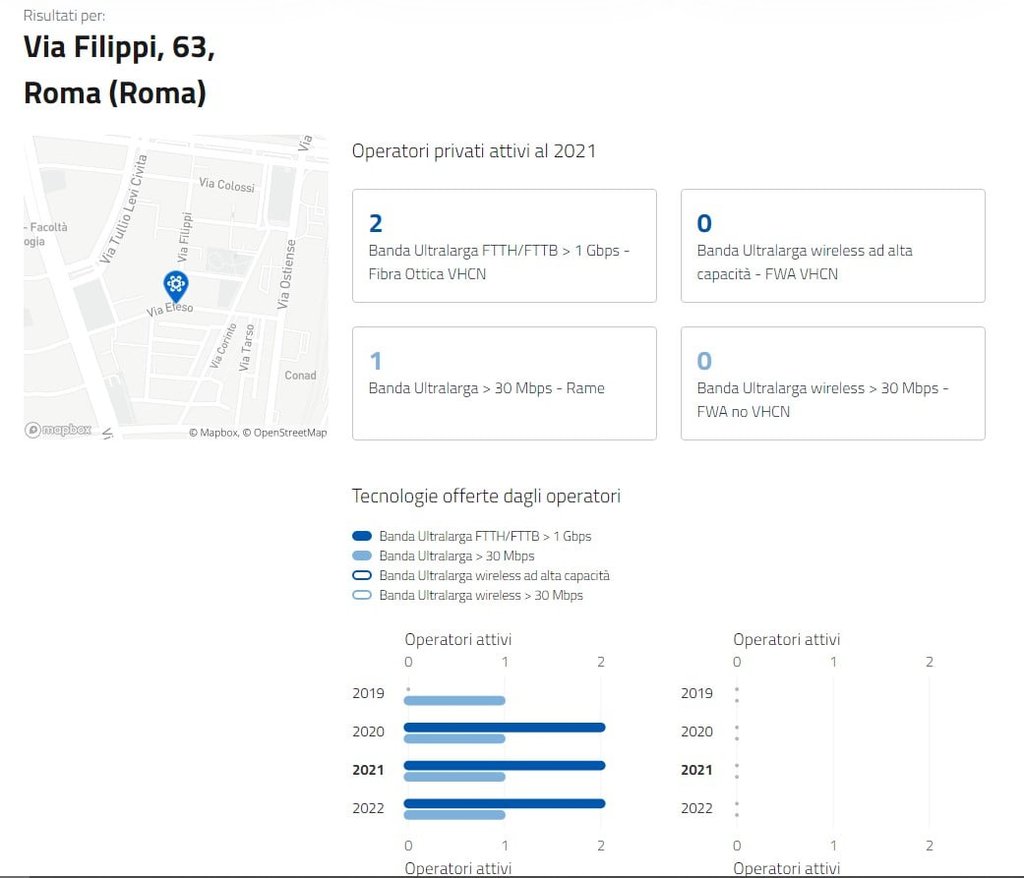Image resolution: width=1024 pixels, height=878 pixels.
Task: Select the > 30 Mbps Rame card showing 1
Action: [x=504, y=383]
